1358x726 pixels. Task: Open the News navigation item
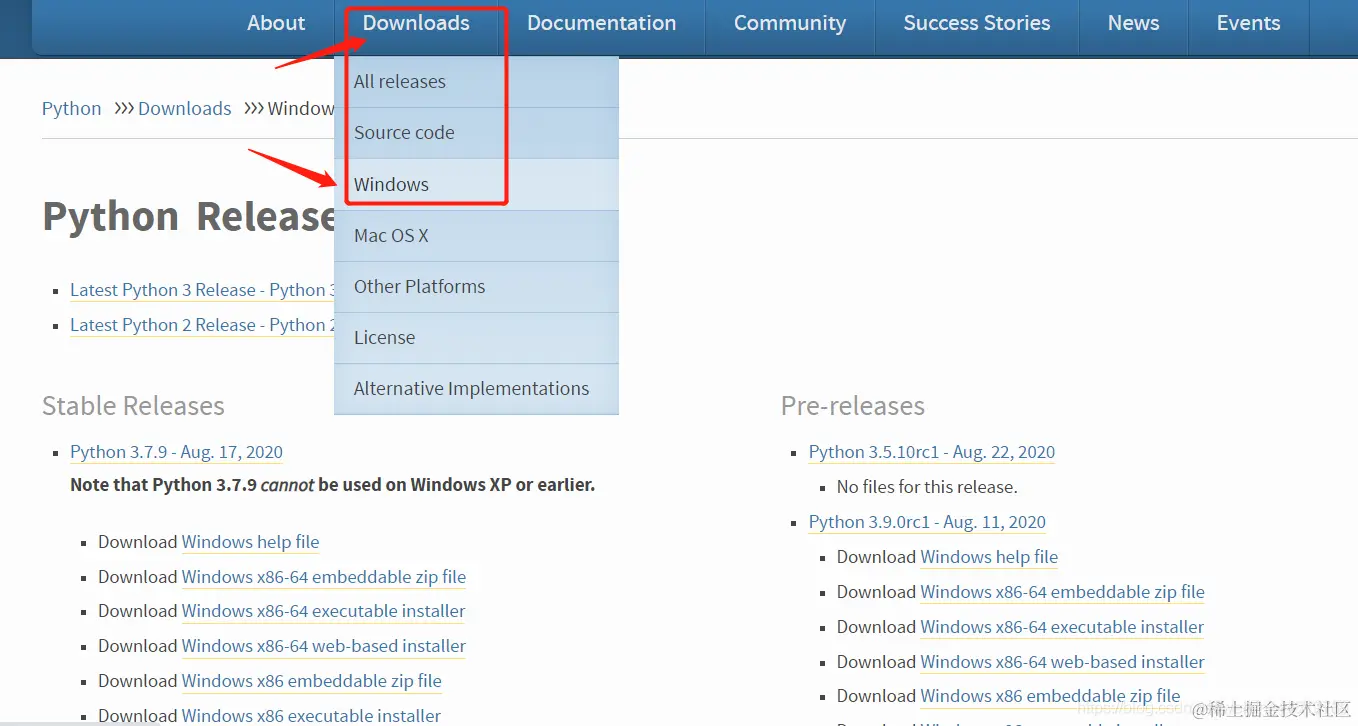(1133, 23)
